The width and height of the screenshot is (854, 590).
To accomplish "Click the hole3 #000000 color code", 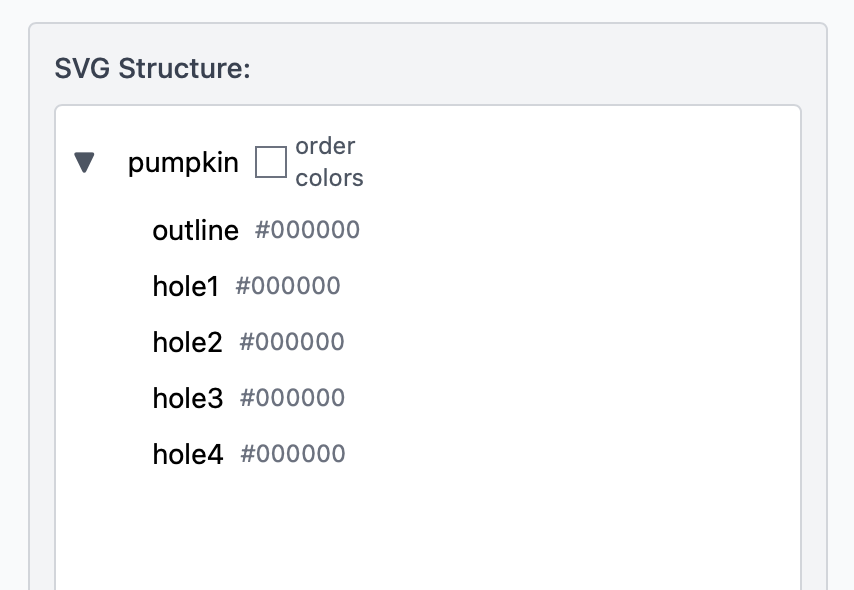I will 292,399.
